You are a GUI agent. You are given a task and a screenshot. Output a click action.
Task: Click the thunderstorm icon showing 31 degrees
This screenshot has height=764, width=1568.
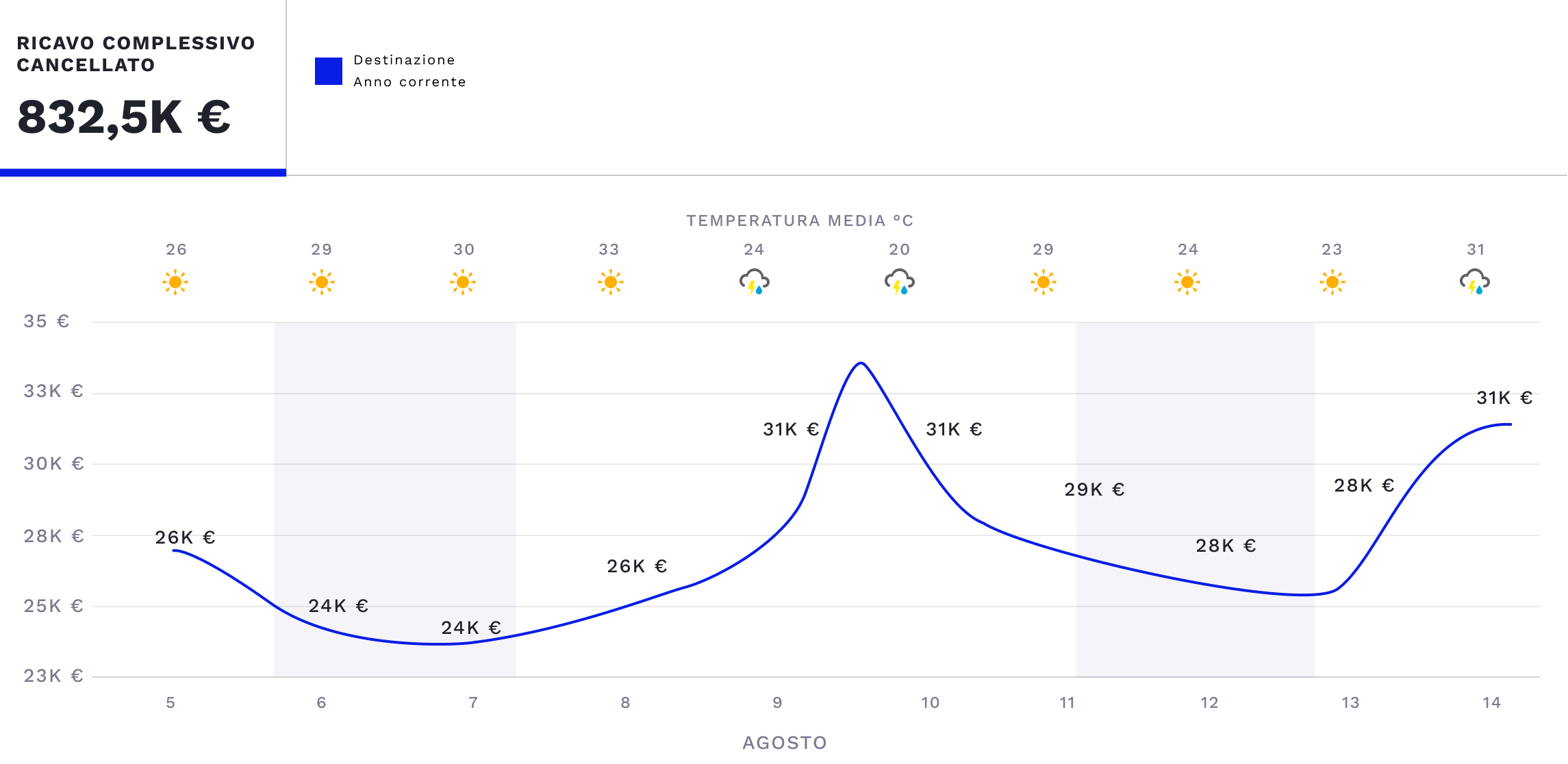click(1474, 282)
